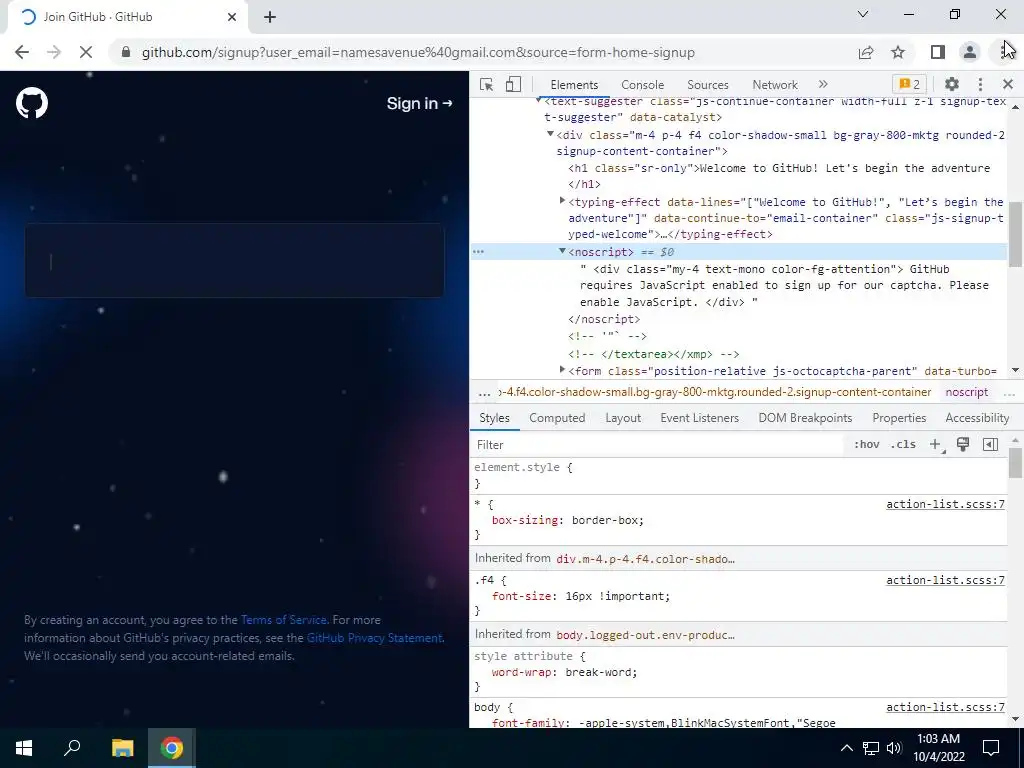
Task: Switch to the Network tab
Action: pos(775,85)
